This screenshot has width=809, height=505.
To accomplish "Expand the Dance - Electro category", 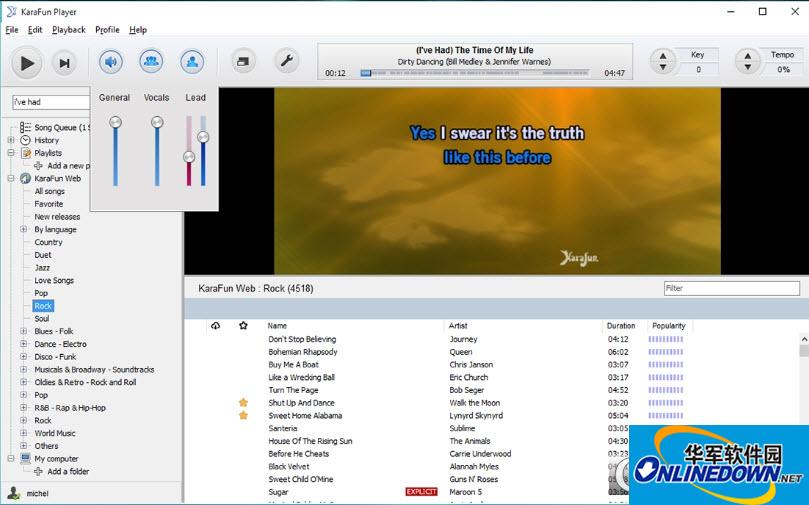I will pos(24,344).
